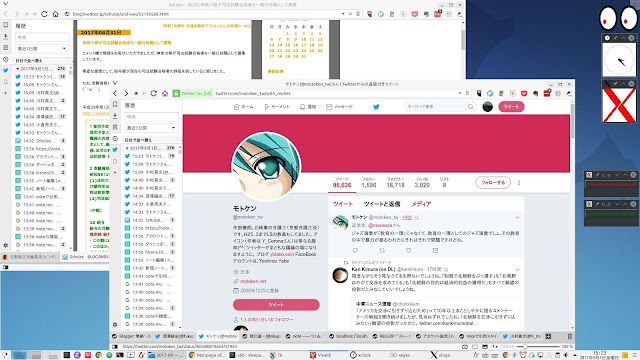Click the @motoken_tw handle on the first tweet
Image resolution: width=640 pixels, height=360 pixels.
(384, 218)
